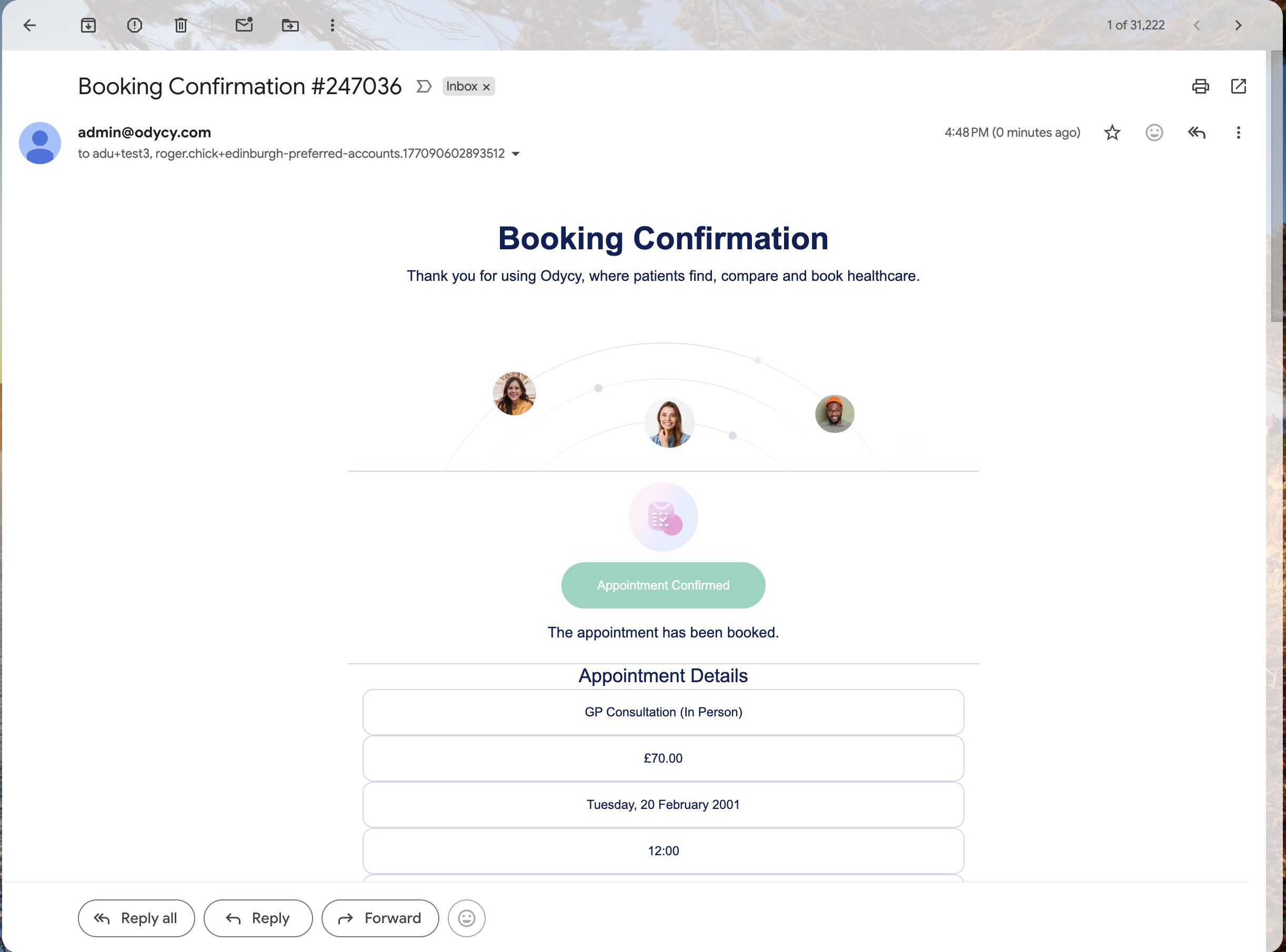Navigate to the next email
The width and height of the screenshot is (1286, 952).
pyautogui.click(x=1238, y=25)
